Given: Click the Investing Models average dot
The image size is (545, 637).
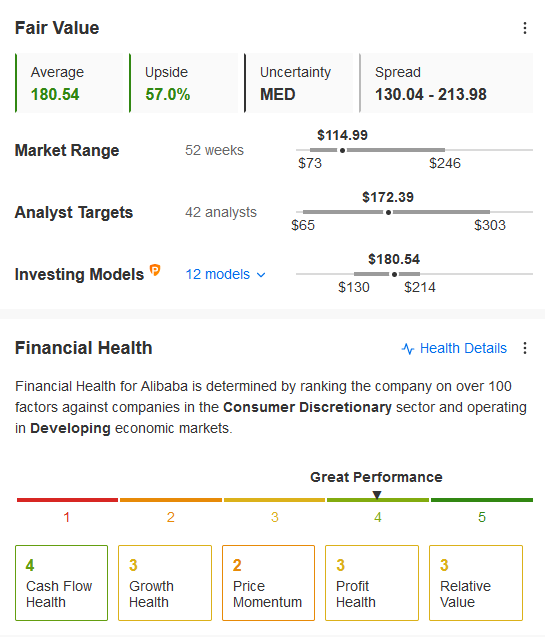Looking at the screenshot, I should point(394,275).
